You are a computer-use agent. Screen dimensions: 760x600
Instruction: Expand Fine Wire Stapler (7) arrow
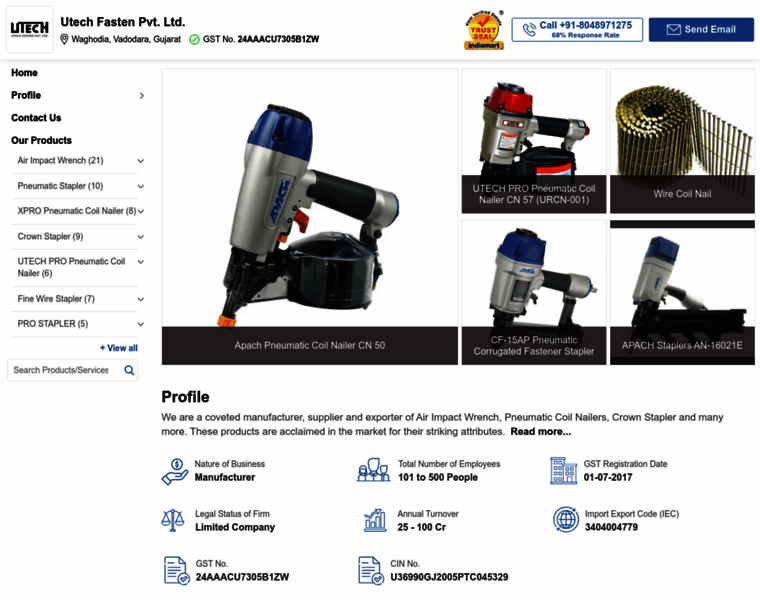[141, 300]
